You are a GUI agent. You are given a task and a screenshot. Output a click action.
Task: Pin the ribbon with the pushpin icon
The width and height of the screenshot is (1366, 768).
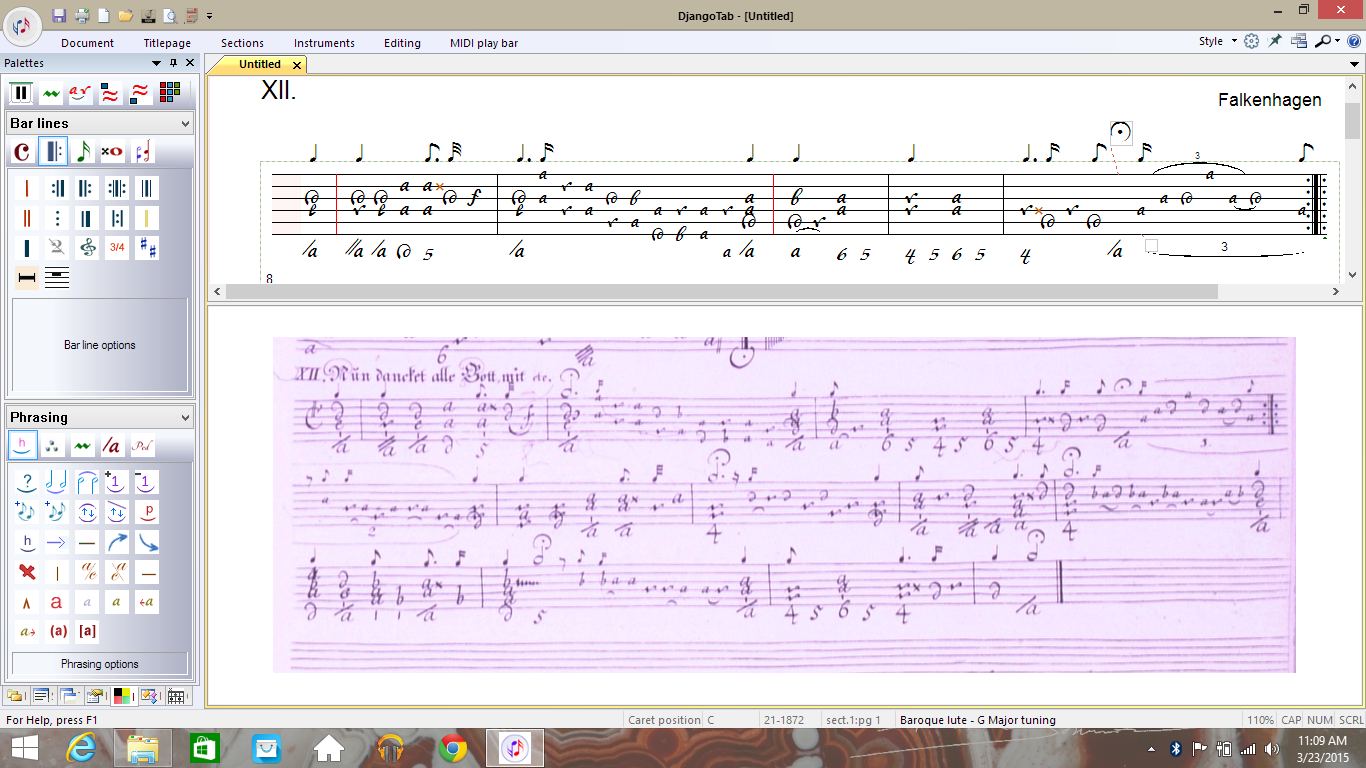pos(1275,42)
